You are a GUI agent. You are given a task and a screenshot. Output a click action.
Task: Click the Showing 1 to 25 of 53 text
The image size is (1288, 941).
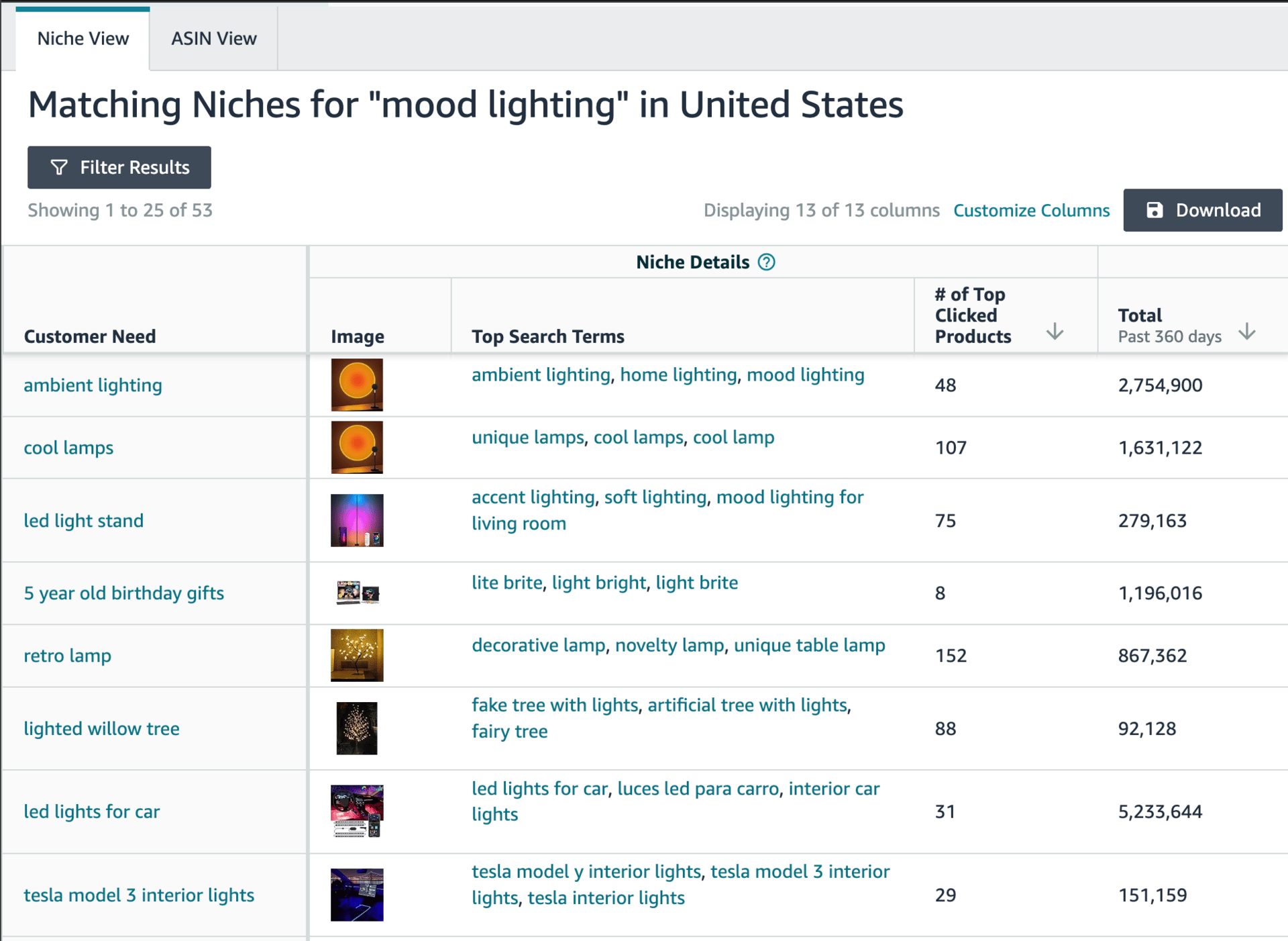(x=120, y=210)
